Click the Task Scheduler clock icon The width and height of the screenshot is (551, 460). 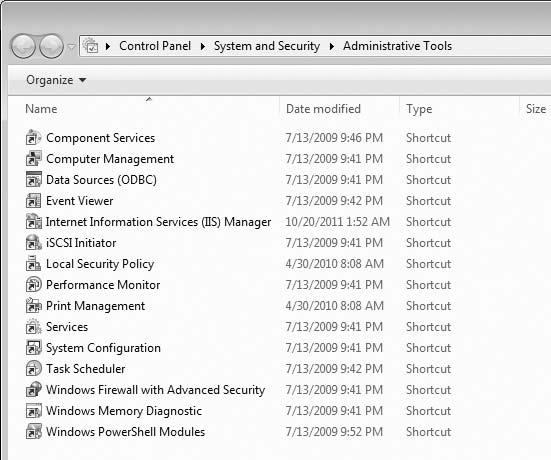click(x=34, y=368)
